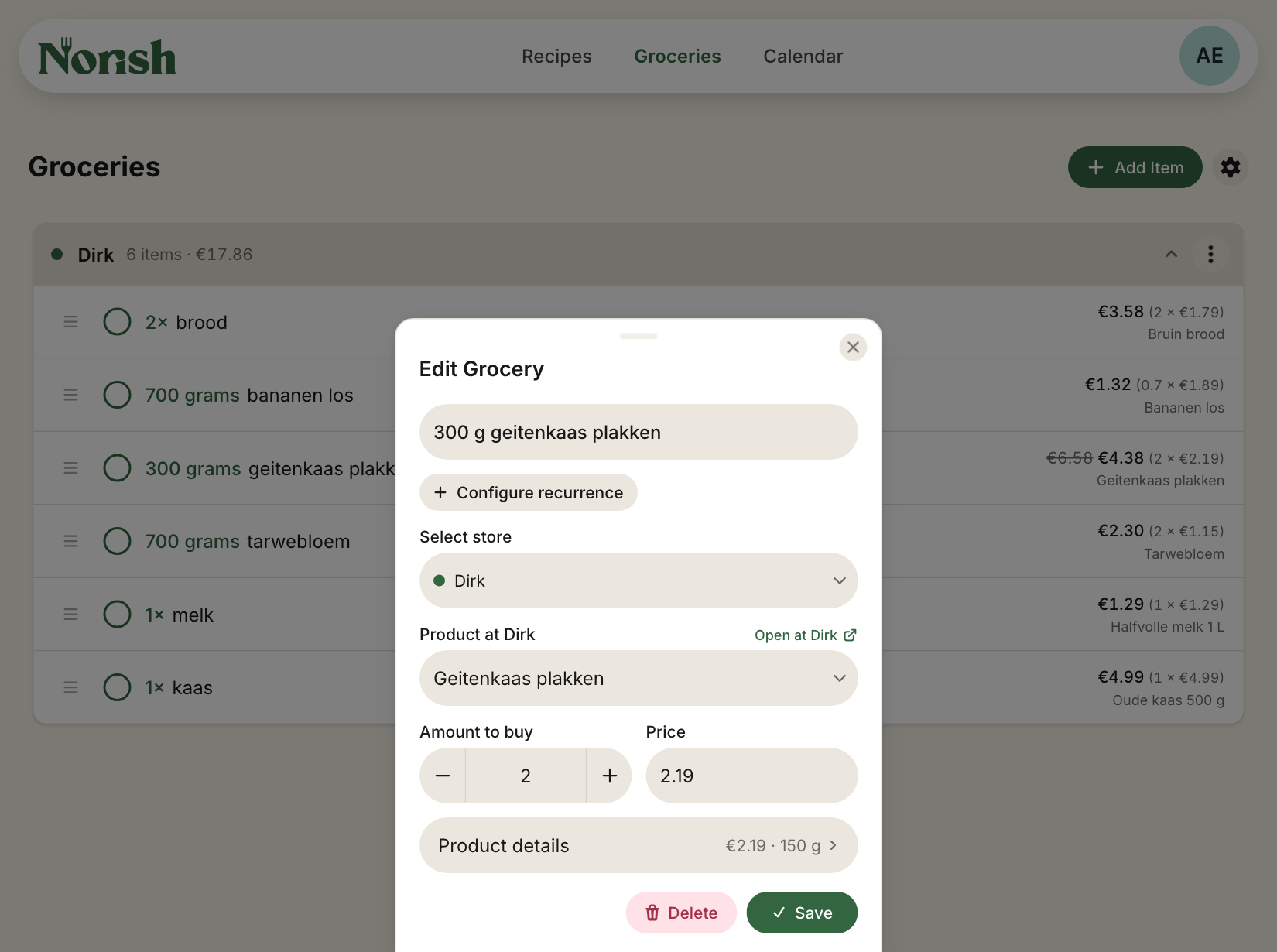Viewport: 1277px width, 952px height.
Task: Go to the Recipes tab
Action: (x=556, y=57)
